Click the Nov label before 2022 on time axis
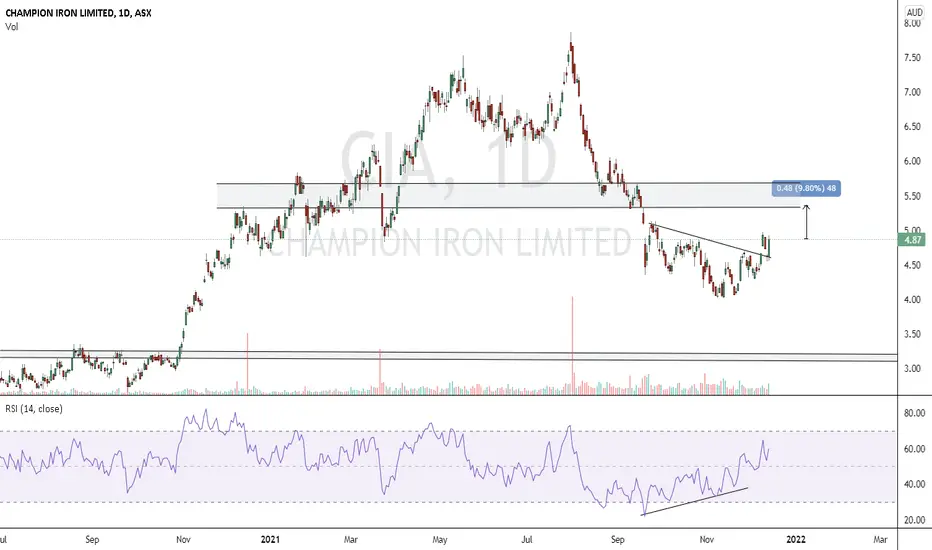Image resolution: width=932 pixels, height=550 pixels. (706, 539)
